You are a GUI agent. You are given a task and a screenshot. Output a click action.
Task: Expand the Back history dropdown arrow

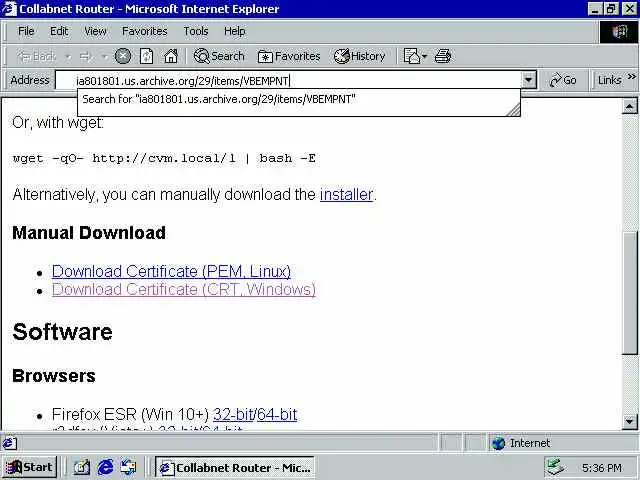(x=68, y=57)
